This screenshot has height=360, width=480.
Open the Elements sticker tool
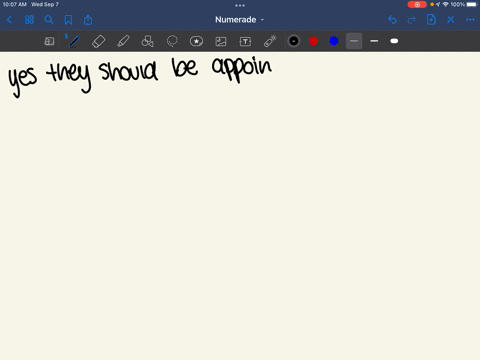(x=196, y=41)
